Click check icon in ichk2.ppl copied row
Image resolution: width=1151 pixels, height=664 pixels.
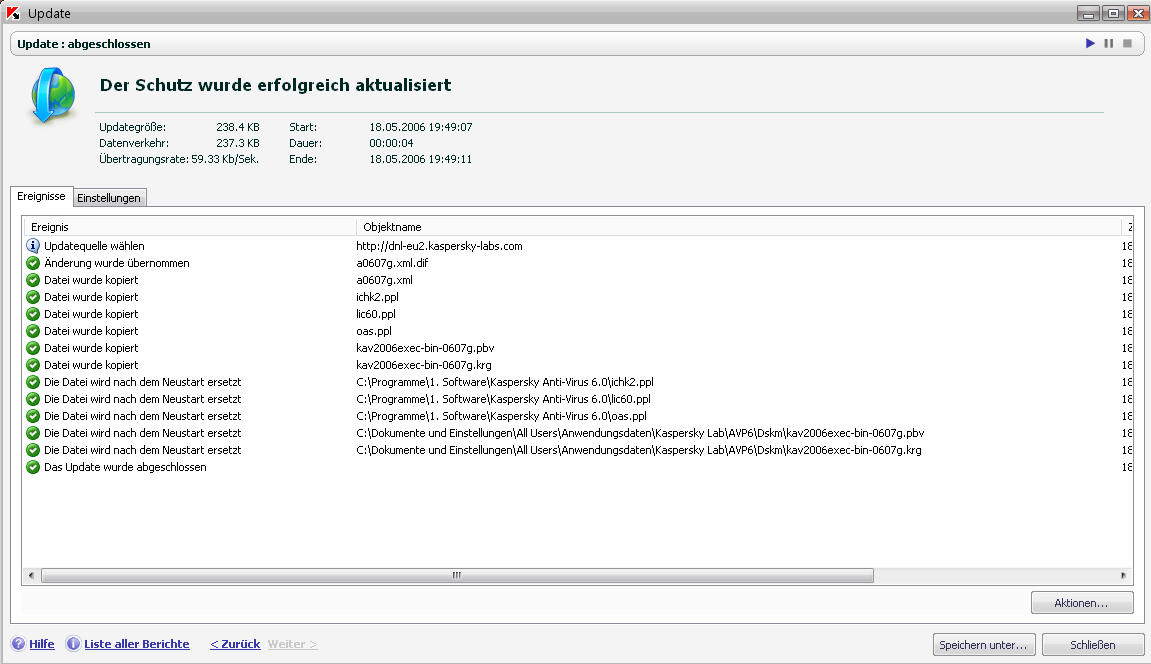pyautogui.click(x=33, y=296)
